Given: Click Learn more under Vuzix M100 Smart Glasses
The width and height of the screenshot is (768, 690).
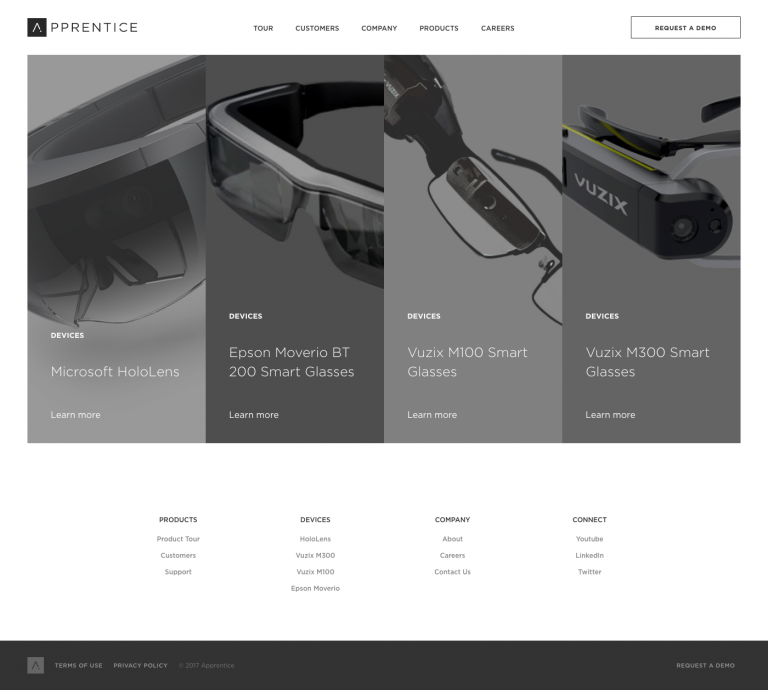Looking at the screenshot, I should (432, 415).
